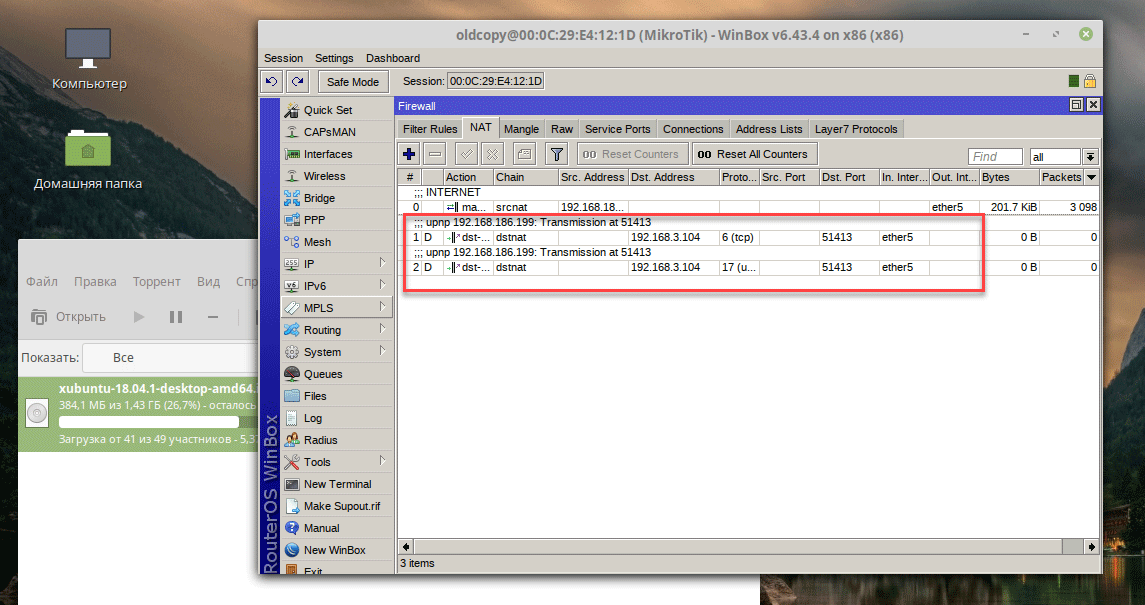Pause torrent in Transmission toolbar
1145x605 pixels.
(x=176, y=317)
